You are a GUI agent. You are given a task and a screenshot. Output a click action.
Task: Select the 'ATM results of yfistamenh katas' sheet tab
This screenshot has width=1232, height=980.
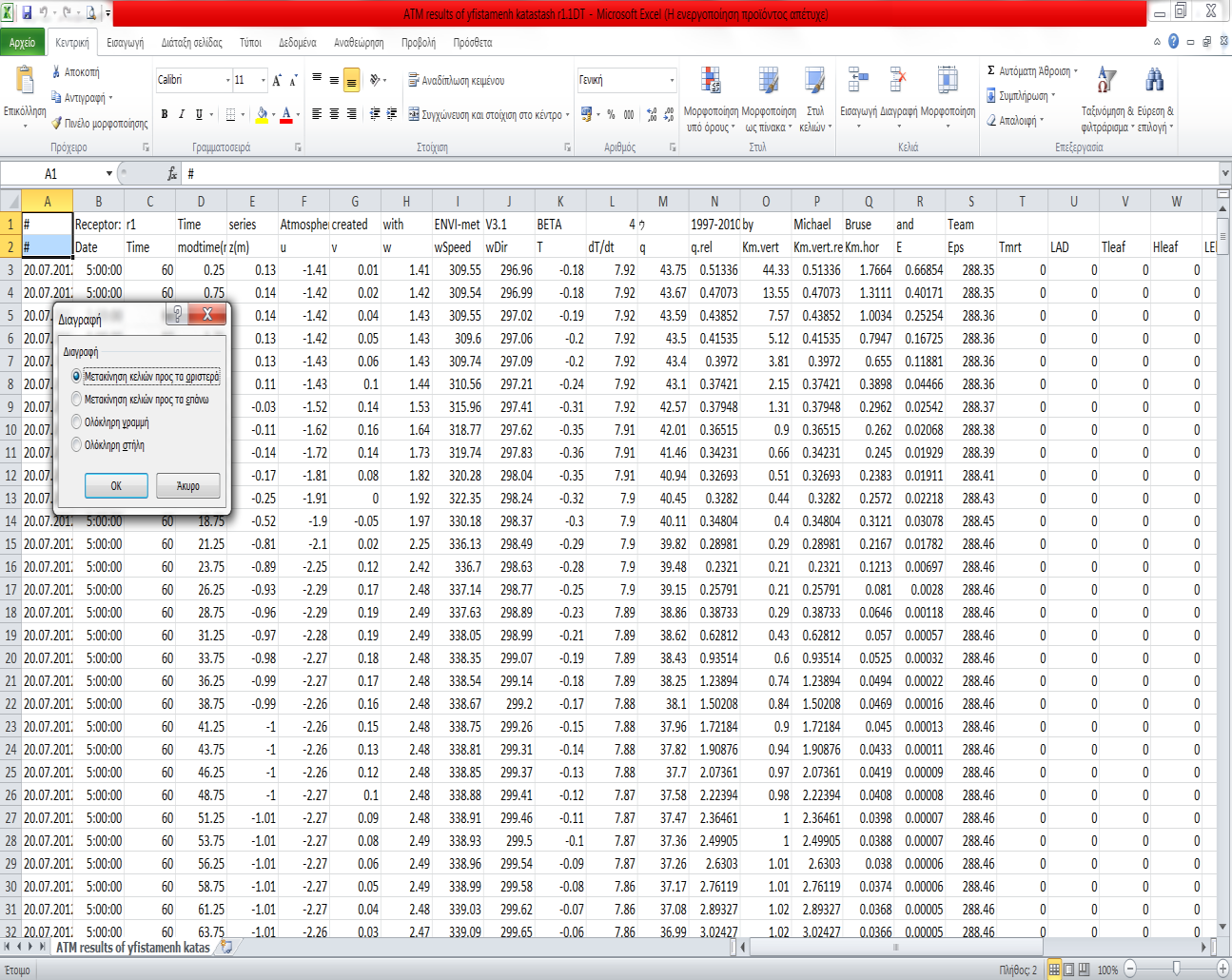(x=132, y=948)
